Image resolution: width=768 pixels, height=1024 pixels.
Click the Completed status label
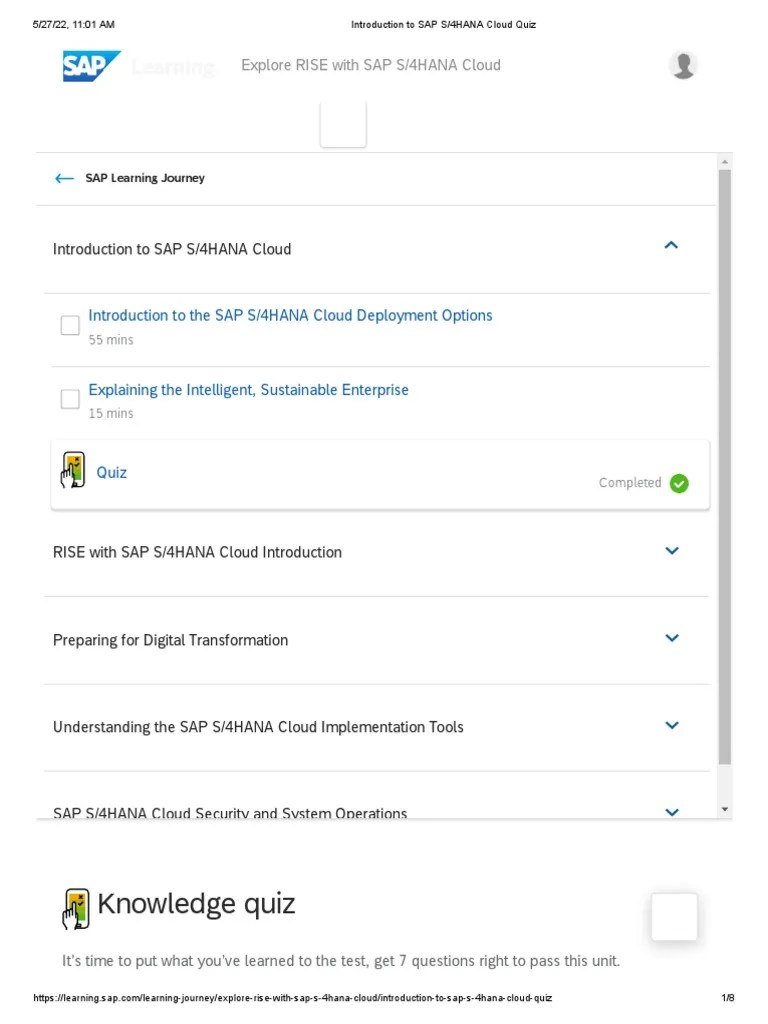click(x=630, y=483)
